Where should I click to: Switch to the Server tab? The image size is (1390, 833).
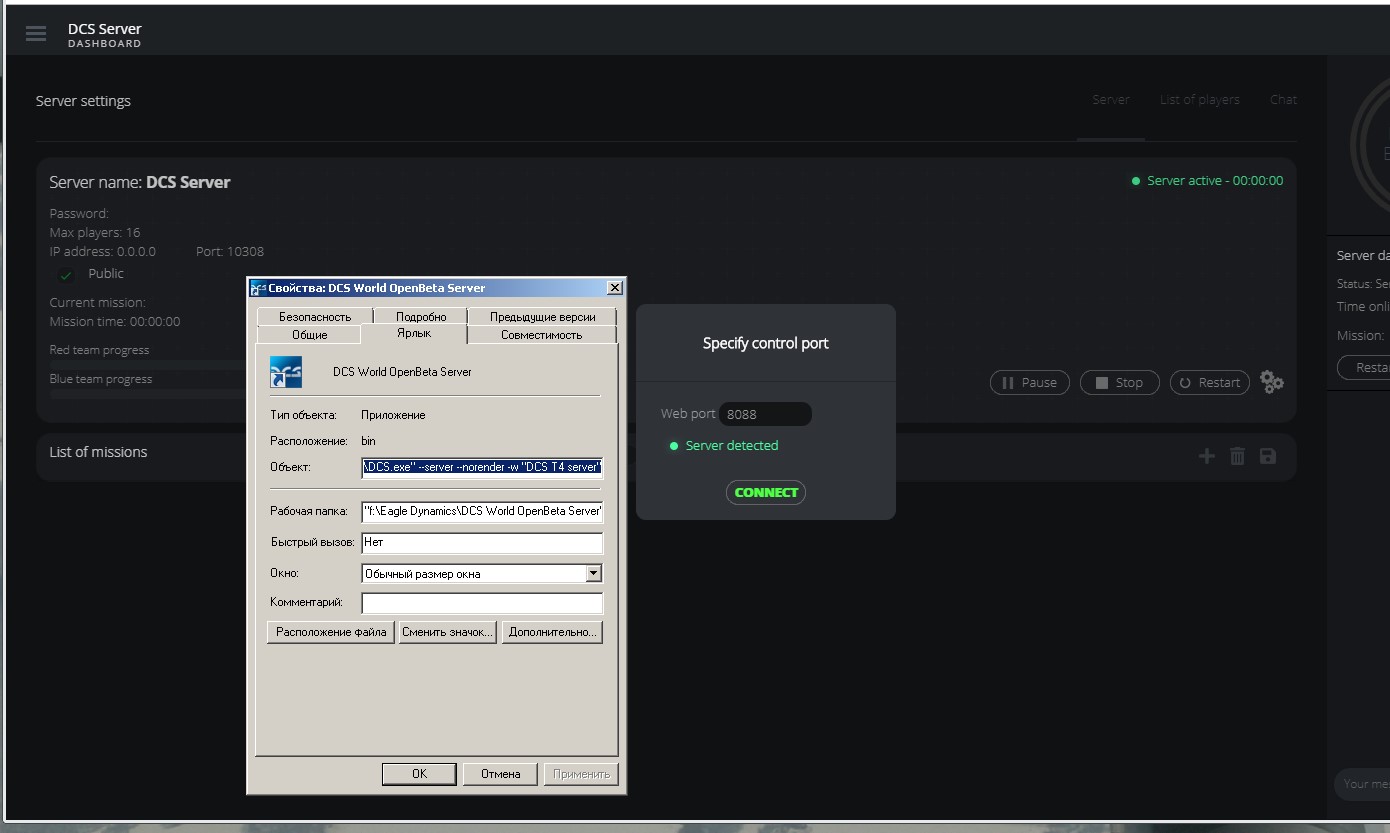click(1110, 100)
